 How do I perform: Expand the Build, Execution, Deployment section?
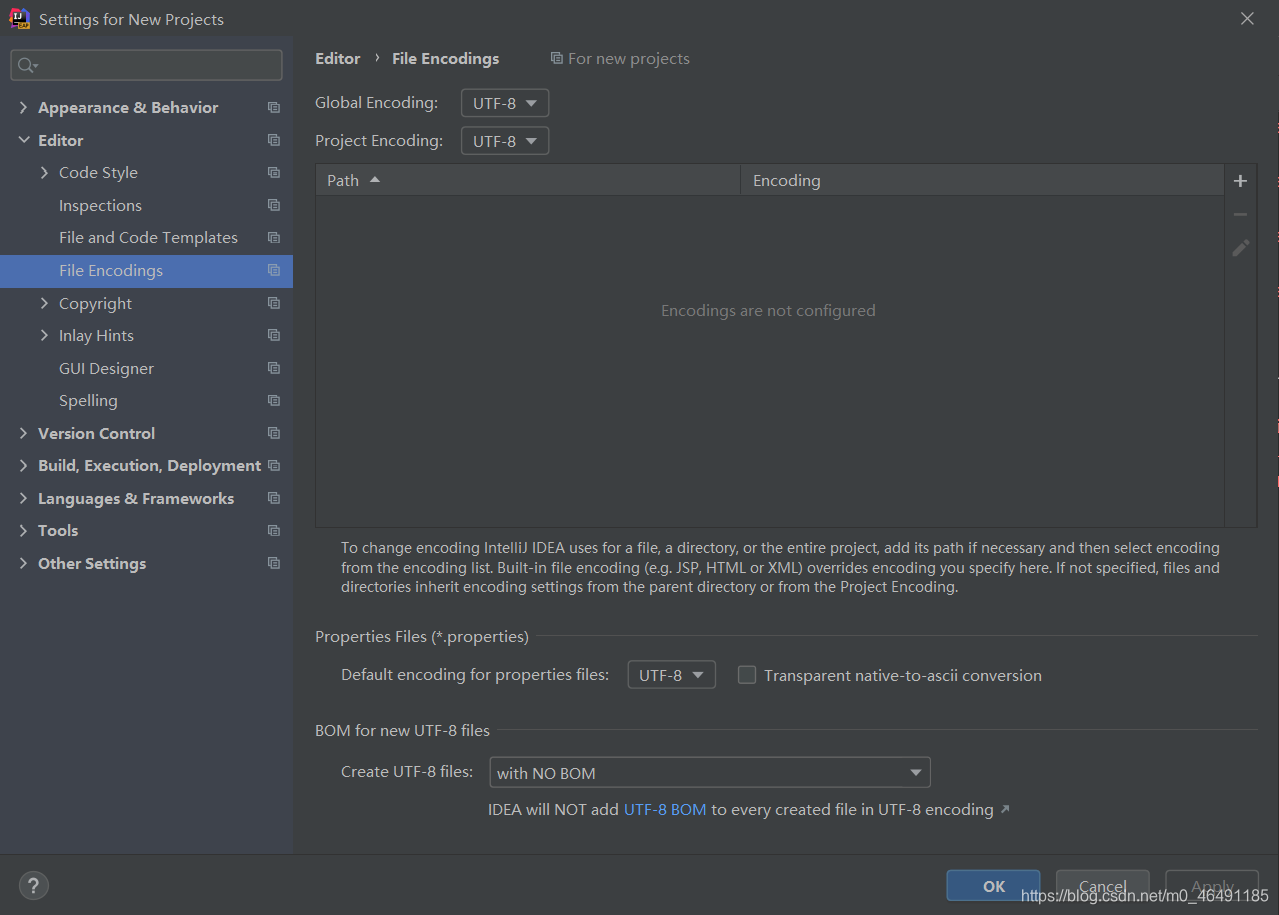23,466
